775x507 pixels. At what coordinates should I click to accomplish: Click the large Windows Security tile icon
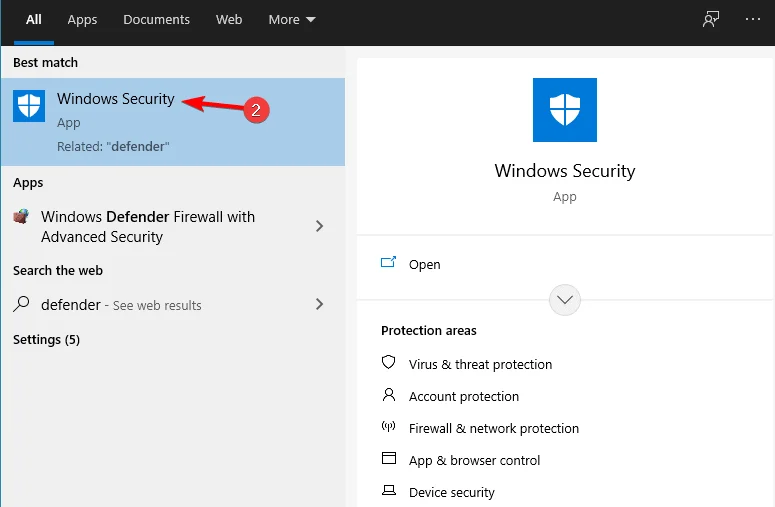pos(564,110)
